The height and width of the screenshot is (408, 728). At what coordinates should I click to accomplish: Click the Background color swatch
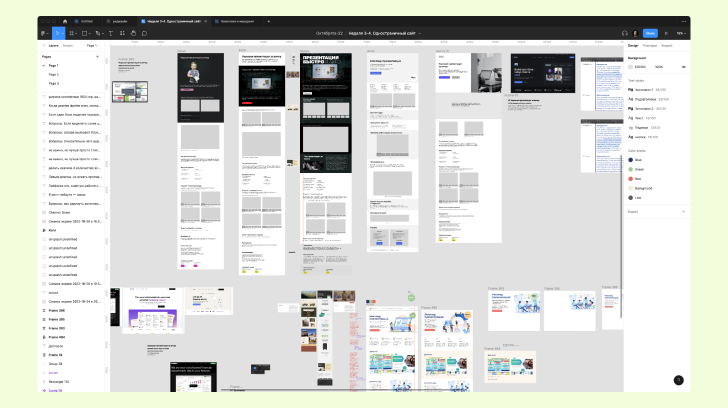tap(630, 67)
